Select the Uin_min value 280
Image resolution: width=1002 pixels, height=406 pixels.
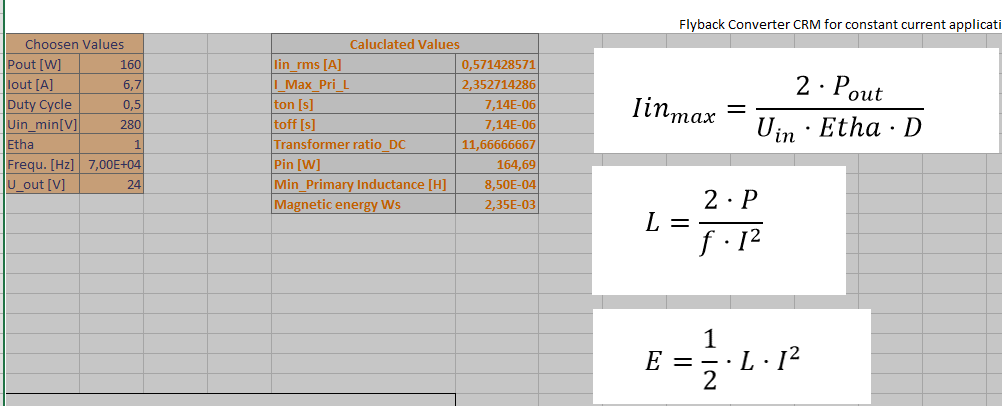click(x=112, y=124)
